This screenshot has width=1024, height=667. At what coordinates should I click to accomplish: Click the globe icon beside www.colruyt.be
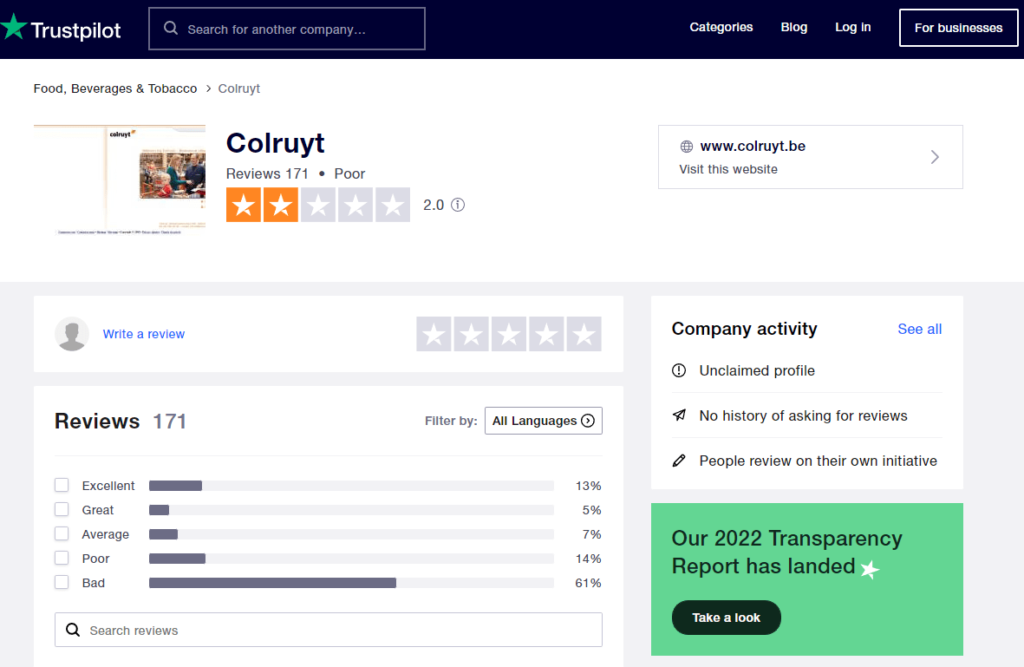(686, 146)
